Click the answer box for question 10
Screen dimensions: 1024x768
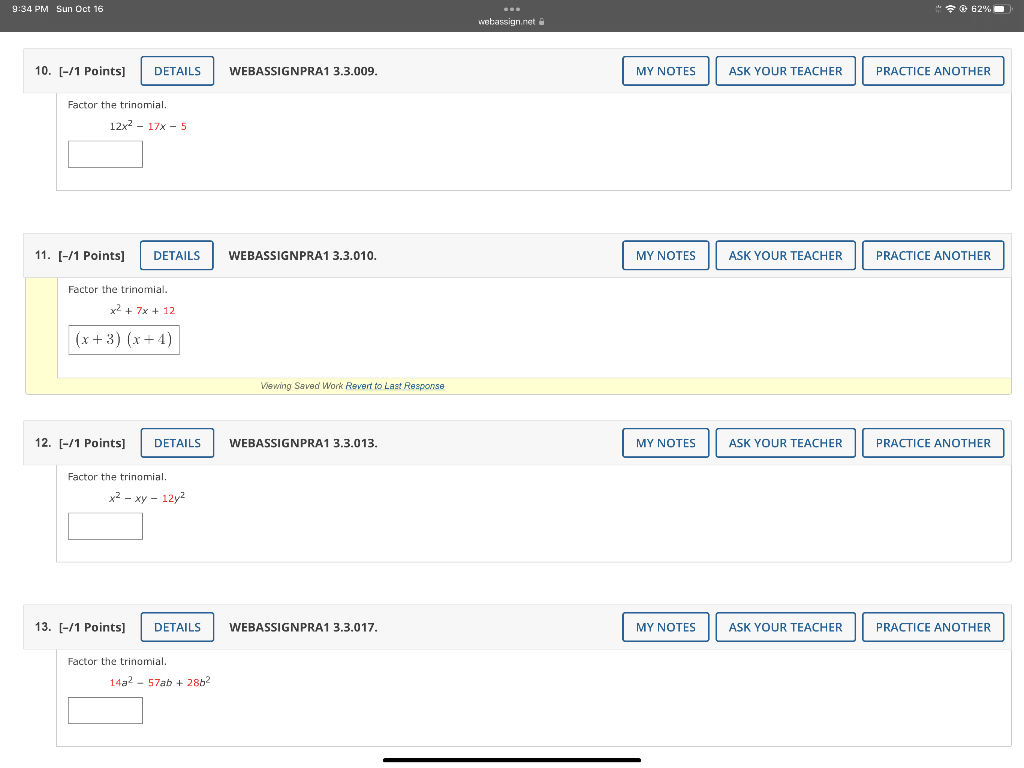coord(105,154)
